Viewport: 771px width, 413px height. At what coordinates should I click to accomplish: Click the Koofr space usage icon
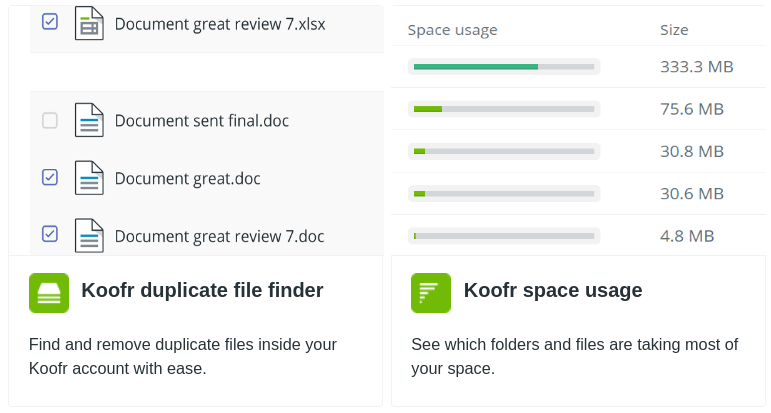point(431,293)
